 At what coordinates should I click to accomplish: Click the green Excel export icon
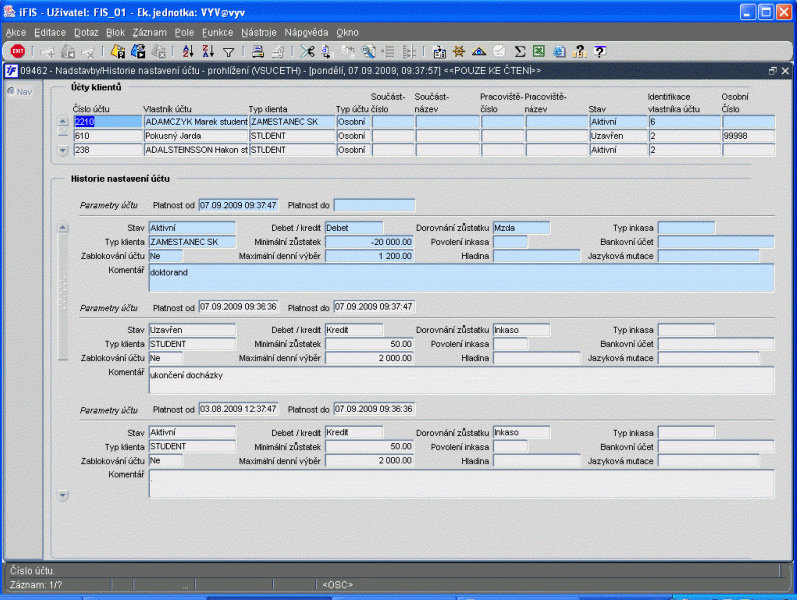click(x=539, y=51)
